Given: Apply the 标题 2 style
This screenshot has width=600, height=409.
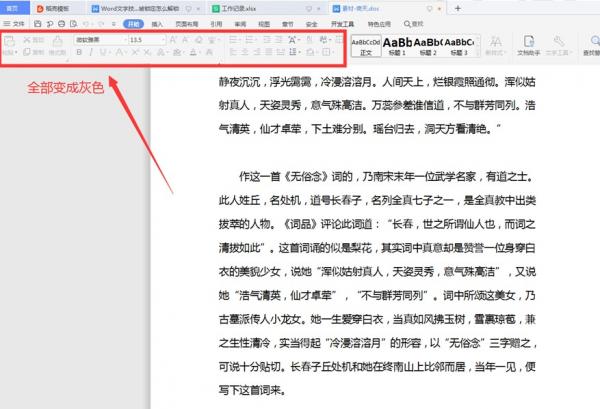Looking at the screenshot, I should [x=428, y=46].
